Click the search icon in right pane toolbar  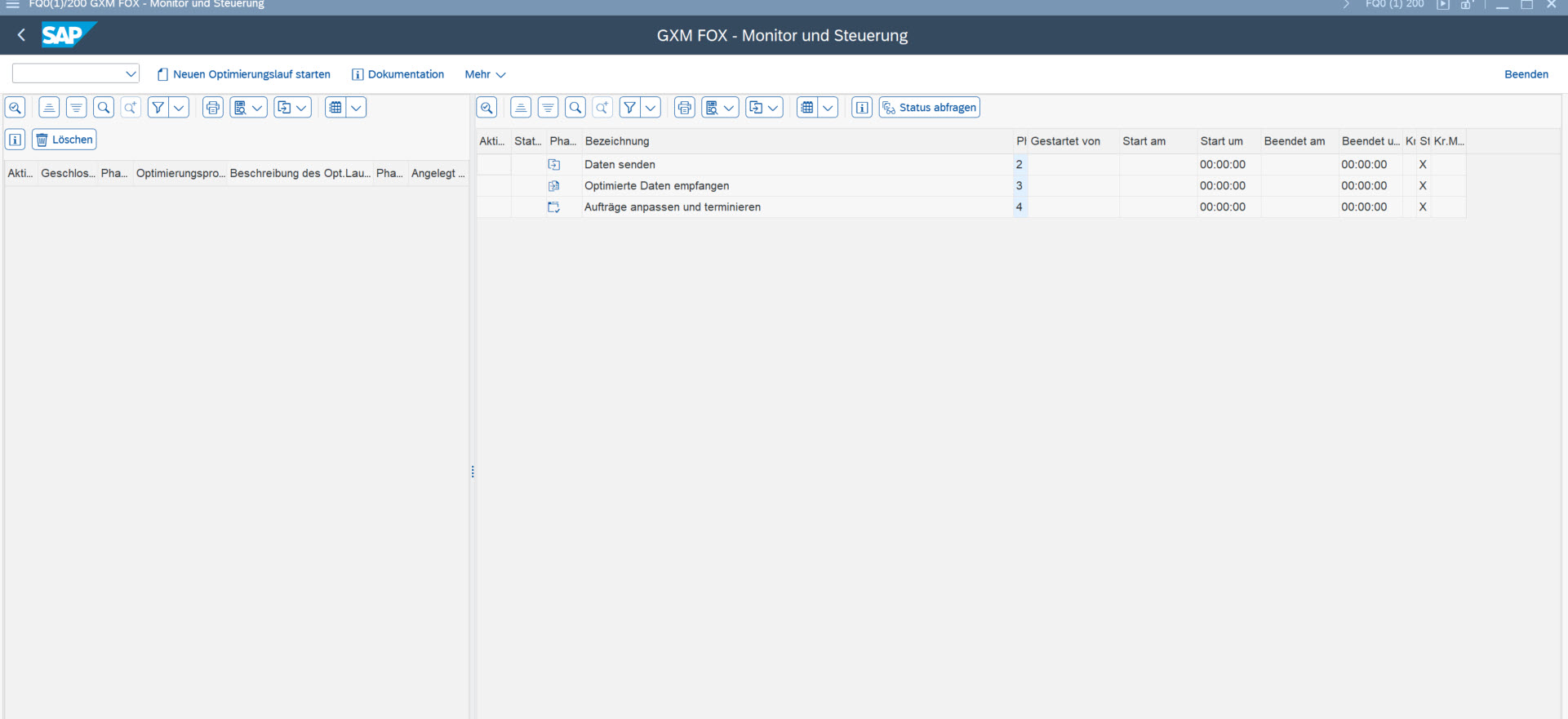pyautogui.click(x=575, y=108)
